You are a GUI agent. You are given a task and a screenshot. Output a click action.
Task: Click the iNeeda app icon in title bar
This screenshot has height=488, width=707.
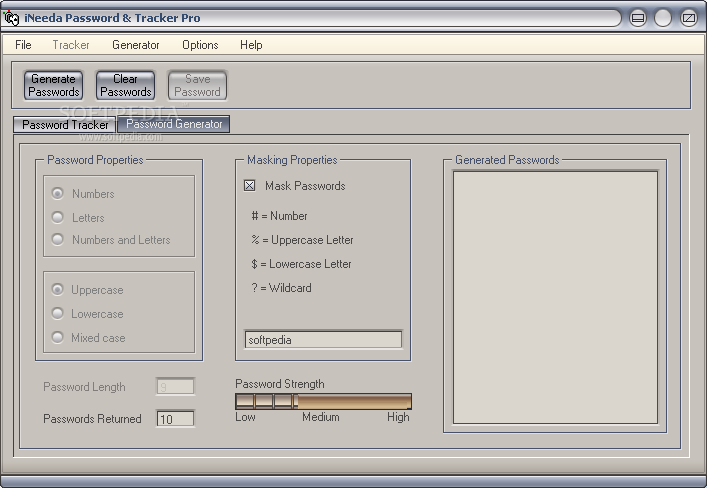tap(11, 18)
